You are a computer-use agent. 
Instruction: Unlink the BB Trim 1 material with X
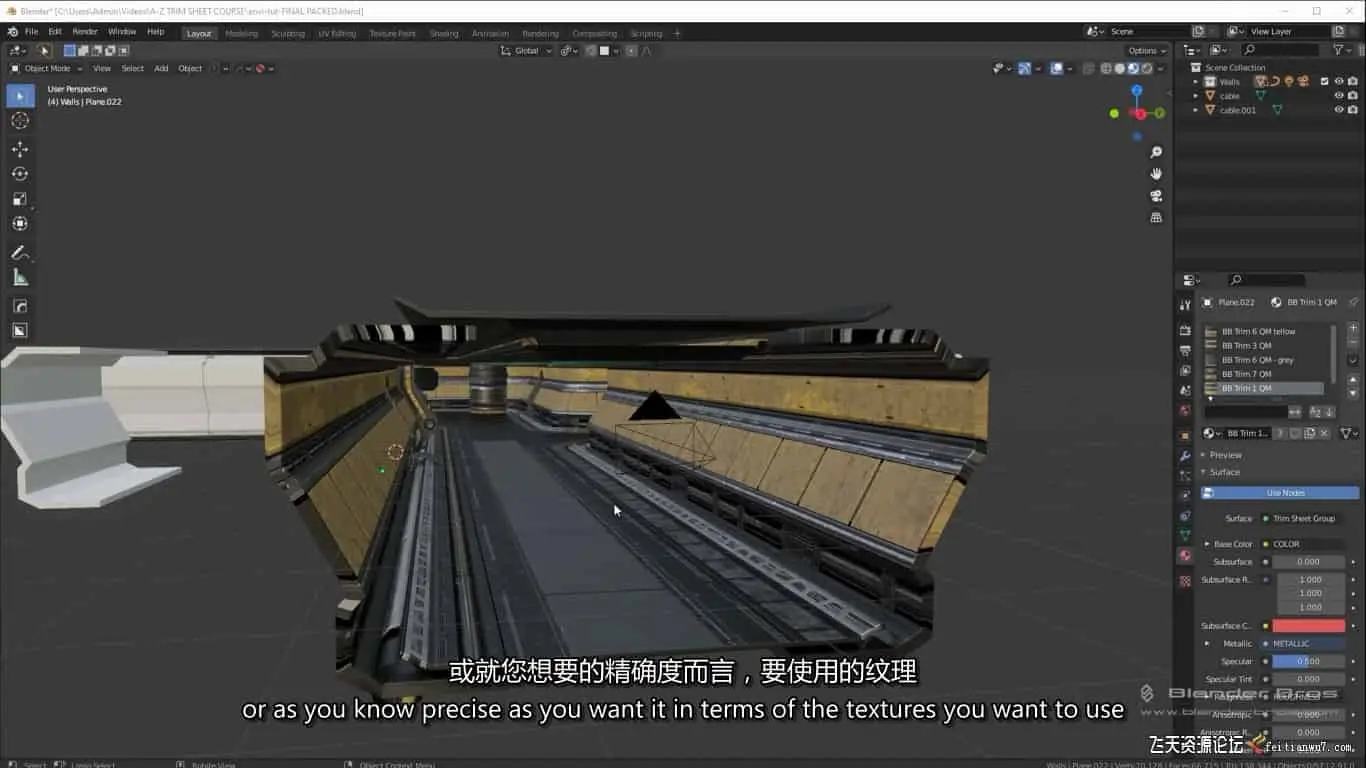pyautogui.click(x=1324, y=433)
